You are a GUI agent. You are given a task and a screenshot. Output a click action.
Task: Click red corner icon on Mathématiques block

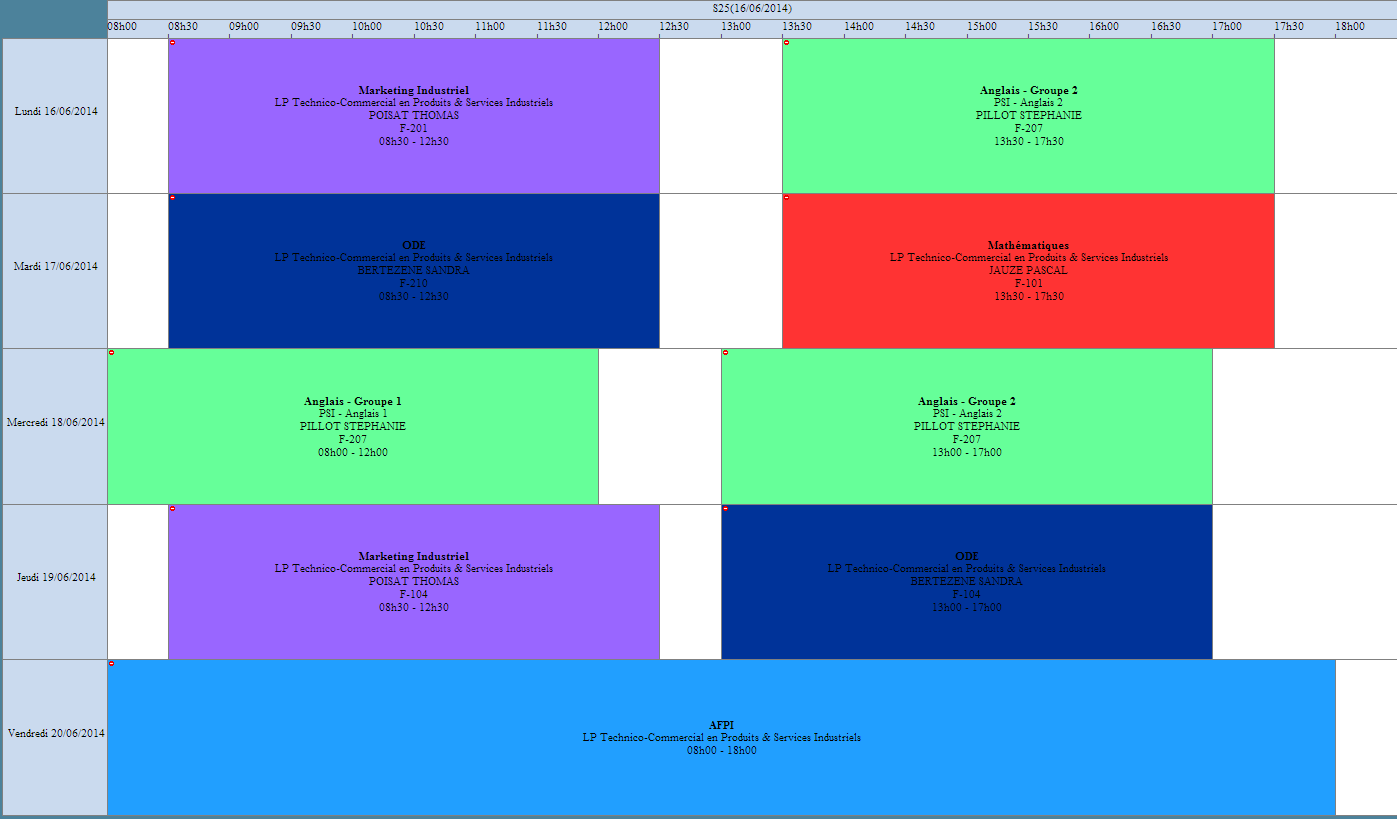tap(786, 198)
